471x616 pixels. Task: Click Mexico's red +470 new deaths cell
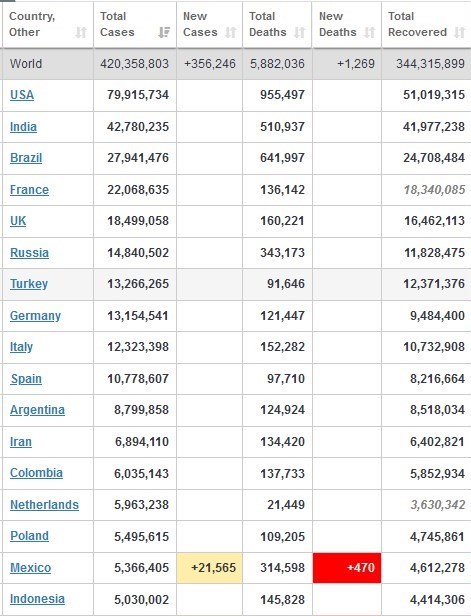point(347,568)
